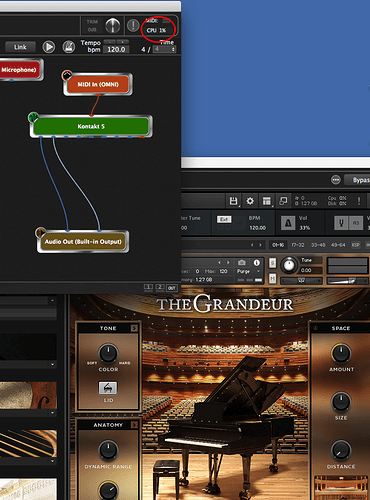This screenshot has height=500, width=370.
Task: Expand the TONE section arrow
Action: (134, 328)
